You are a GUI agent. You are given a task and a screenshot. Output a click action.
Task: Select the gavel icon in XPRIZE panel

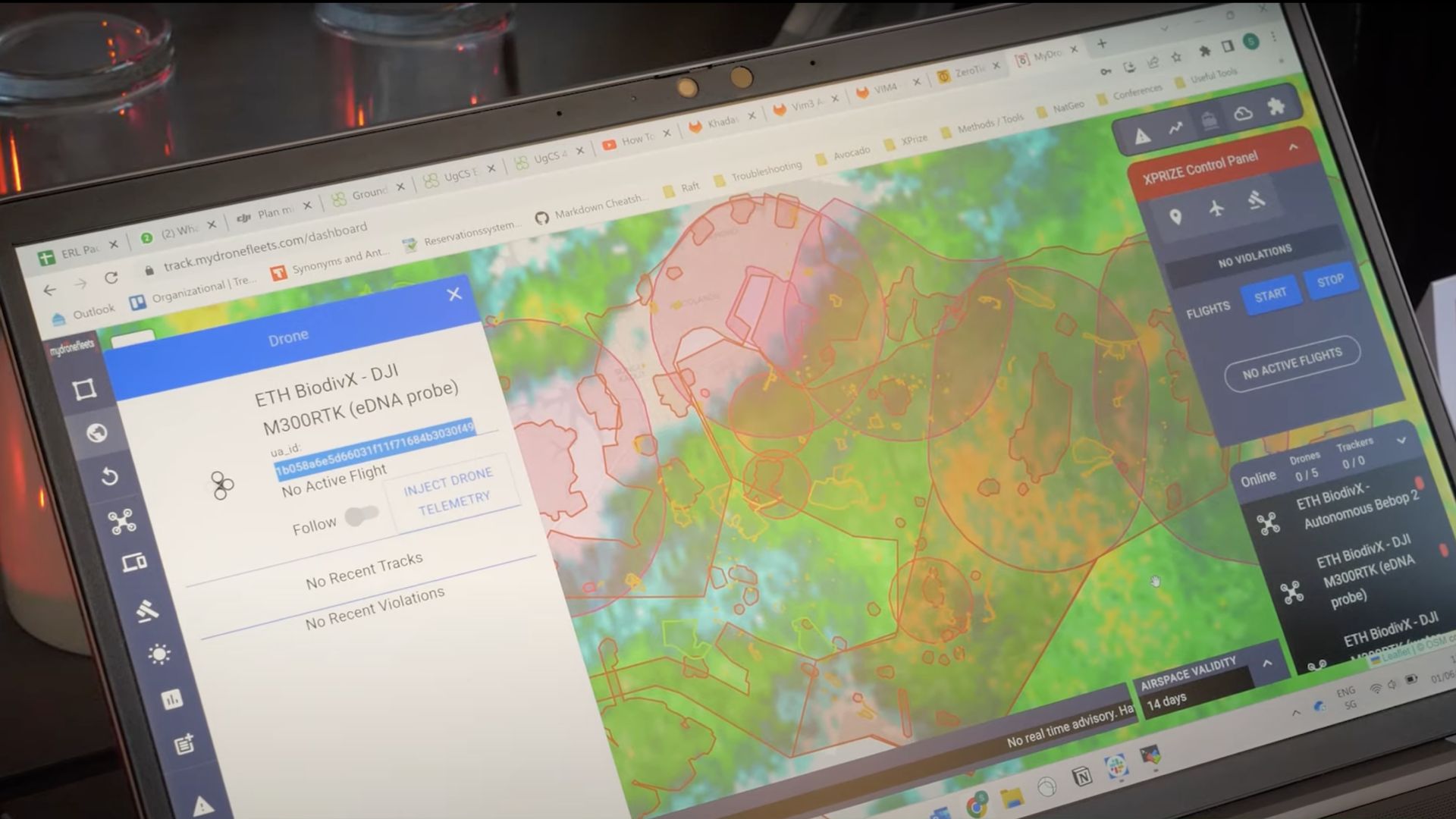(x=1257, y=199)
